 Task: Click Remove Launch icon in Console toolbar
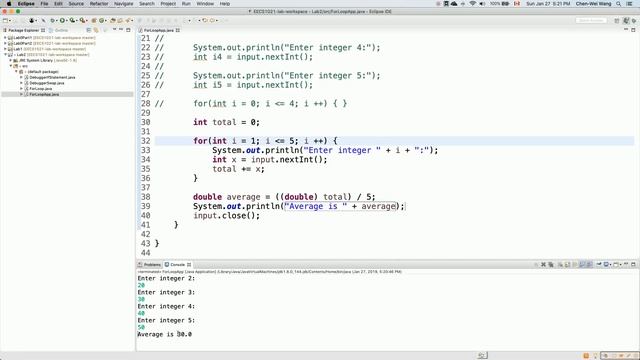(543, 264)
